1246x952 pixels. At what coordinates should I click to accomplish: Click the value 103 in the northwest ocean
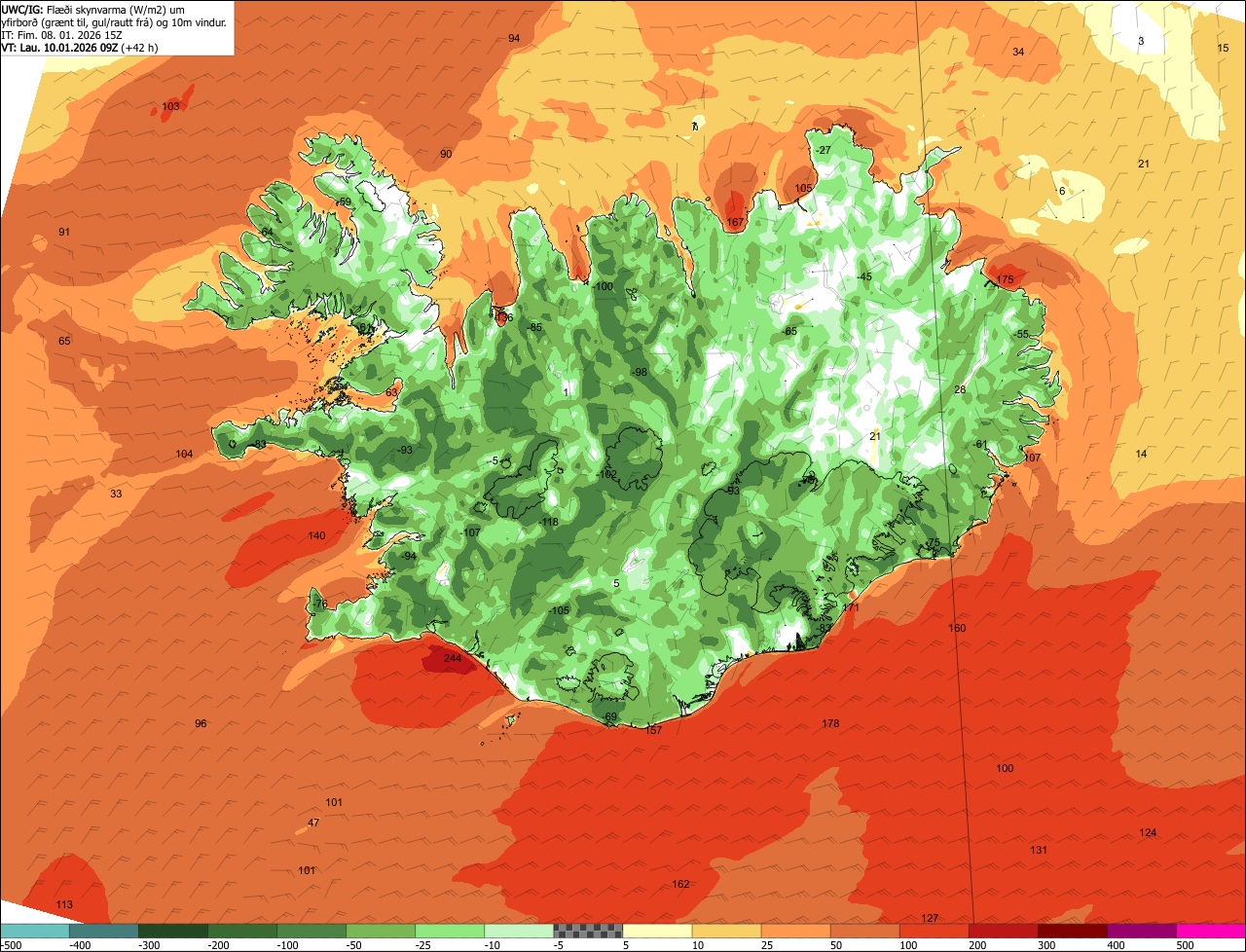(170, 106)
